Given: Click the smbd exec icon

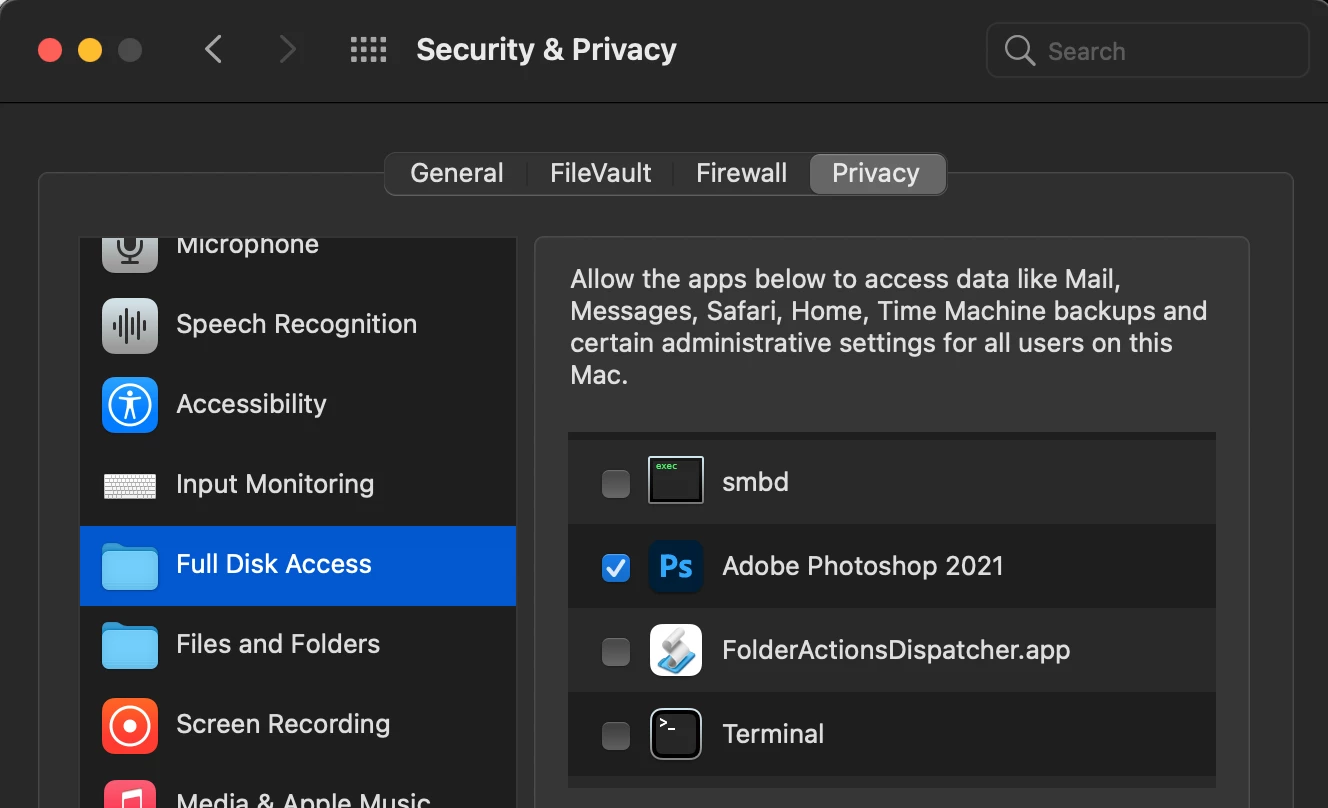Looking at the screenshot, I should (676, 481).
